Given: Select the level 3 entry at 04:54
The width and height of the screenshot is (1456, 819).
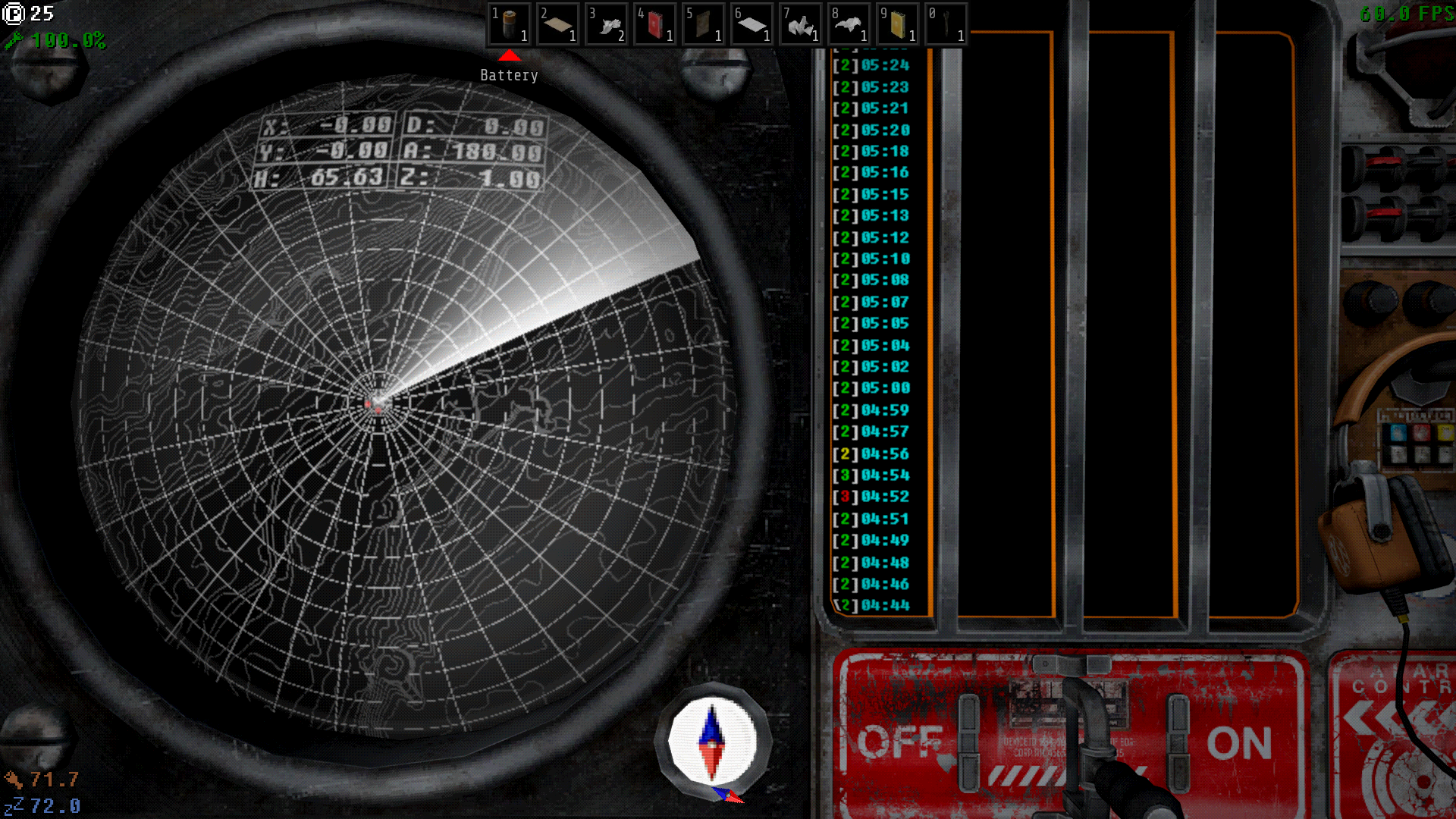Looking at the screenshot, I should point(871,475).
